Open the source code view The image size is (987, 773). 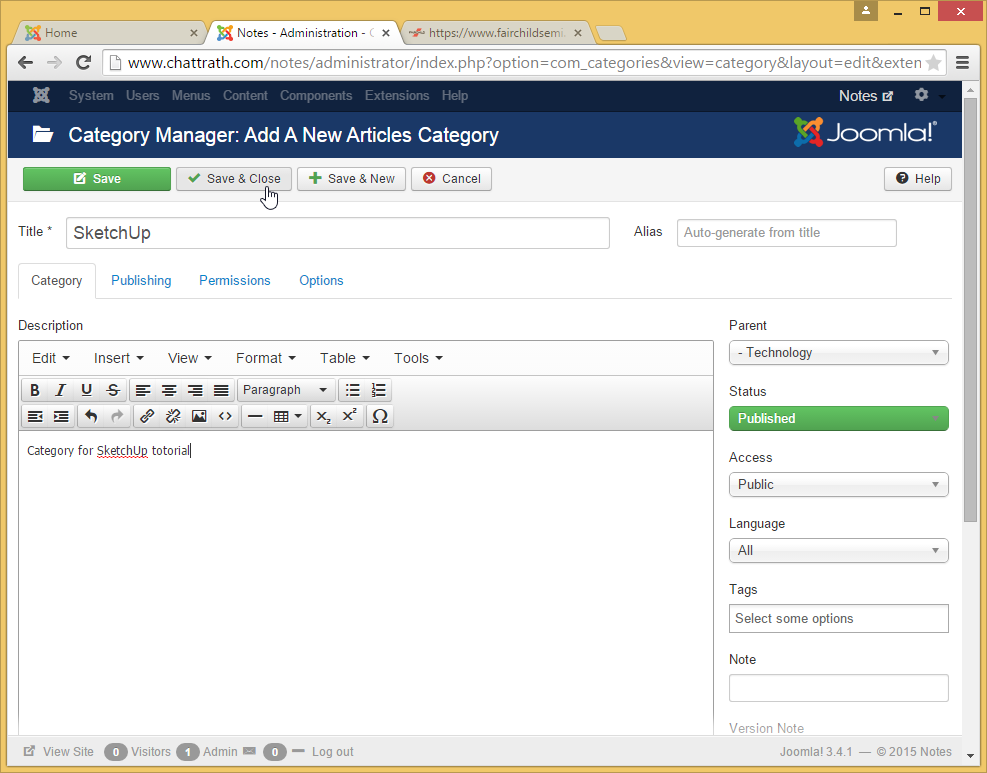225,416
